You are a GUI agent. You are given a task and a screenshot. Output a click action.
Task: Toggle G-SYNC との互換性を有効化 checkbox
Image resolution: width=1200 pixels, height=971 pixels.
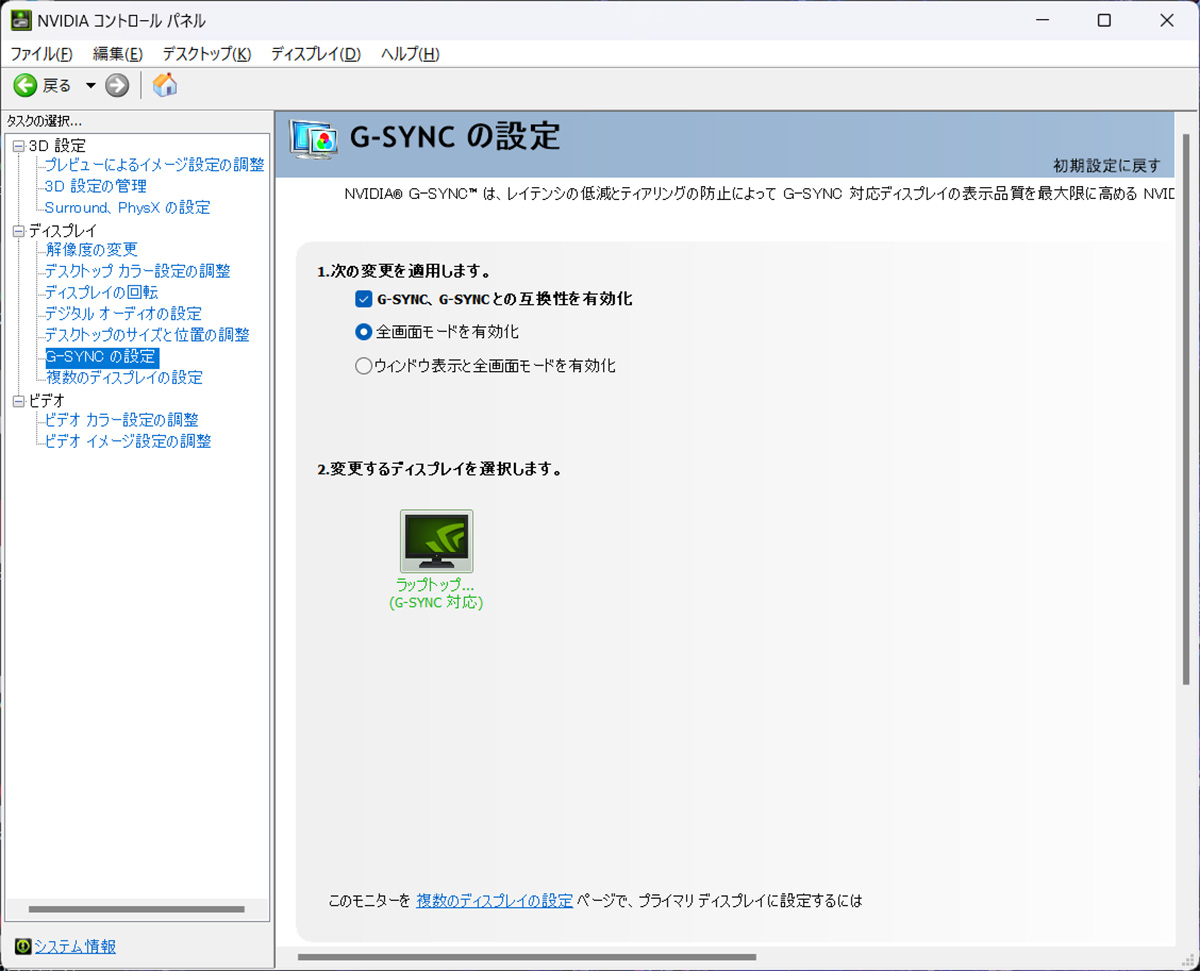[x=364, y=298]
